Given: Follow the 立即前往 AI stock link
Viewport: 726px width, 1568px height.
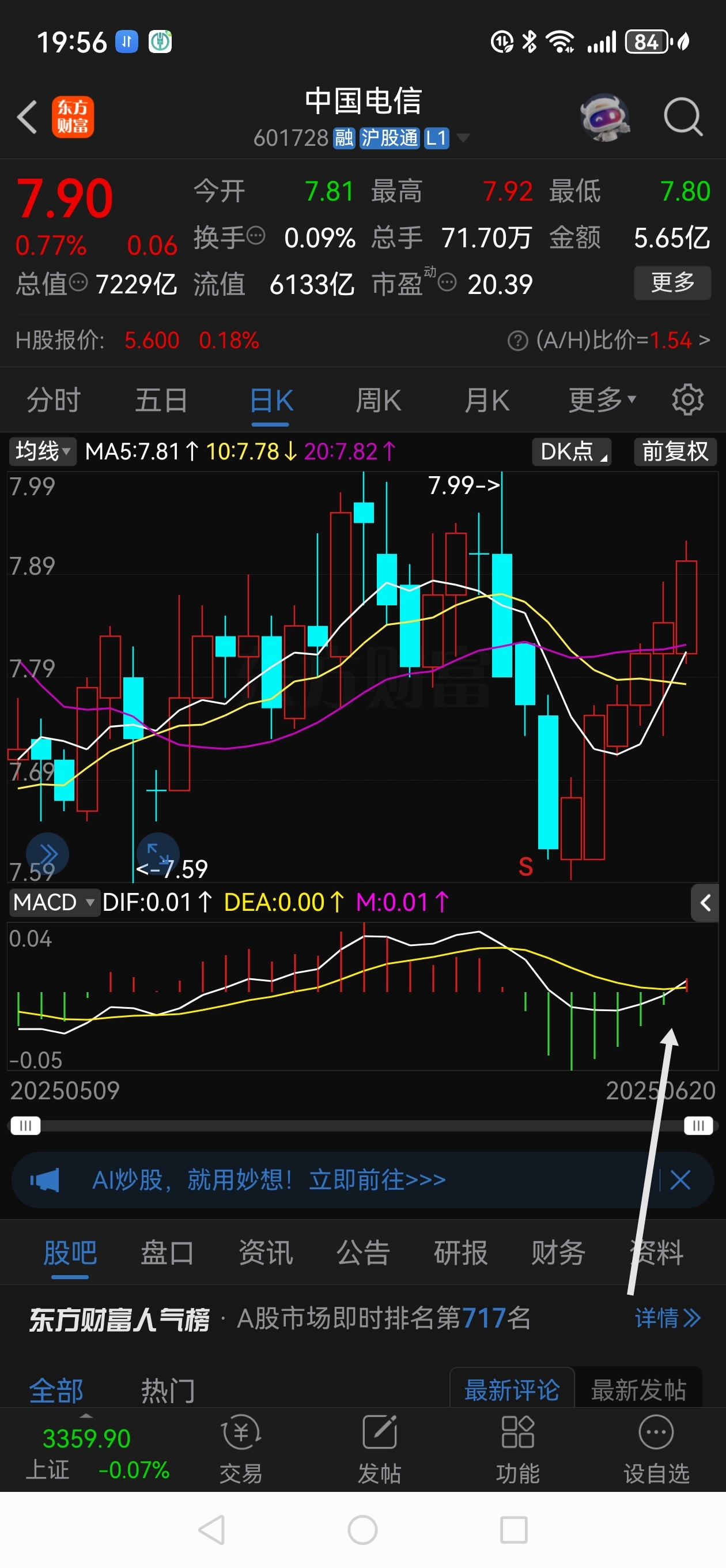Looking at the screenshot, I should pyautogui.click(x=377, y=1179).
